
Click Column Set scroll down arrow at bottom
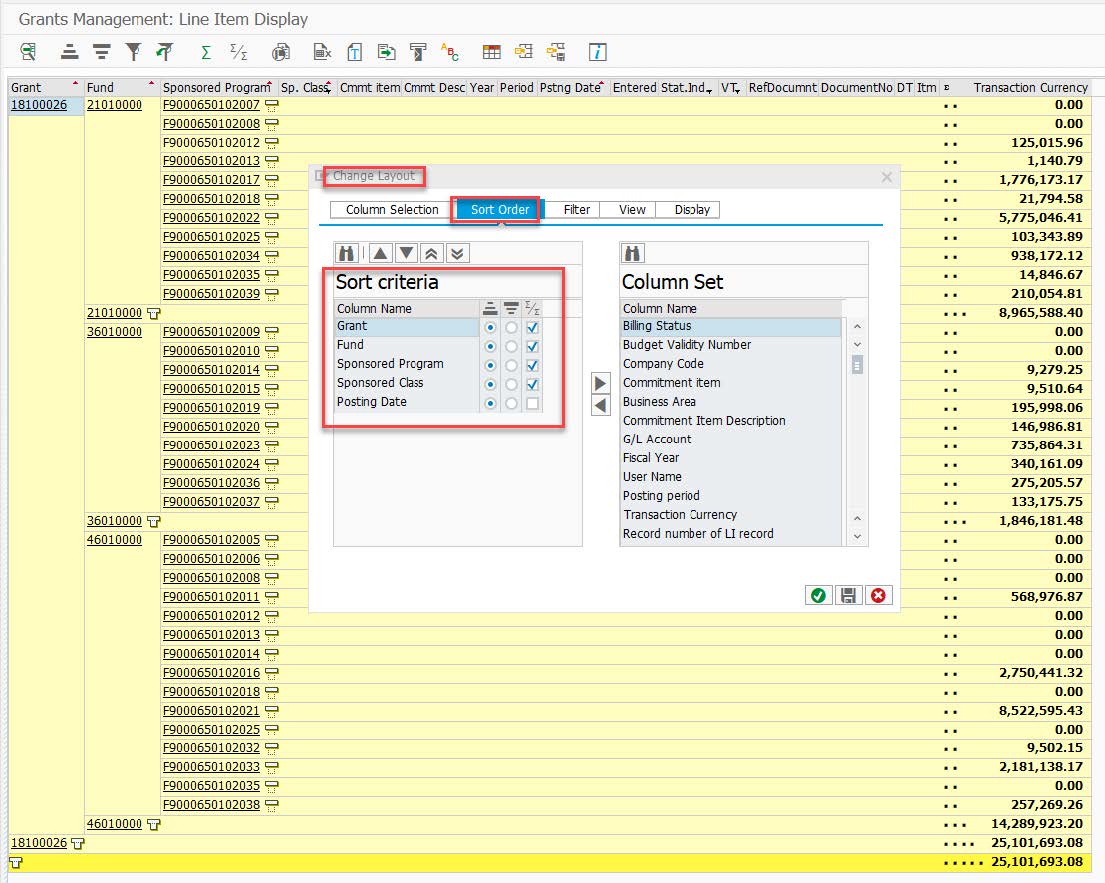[857, 536]
